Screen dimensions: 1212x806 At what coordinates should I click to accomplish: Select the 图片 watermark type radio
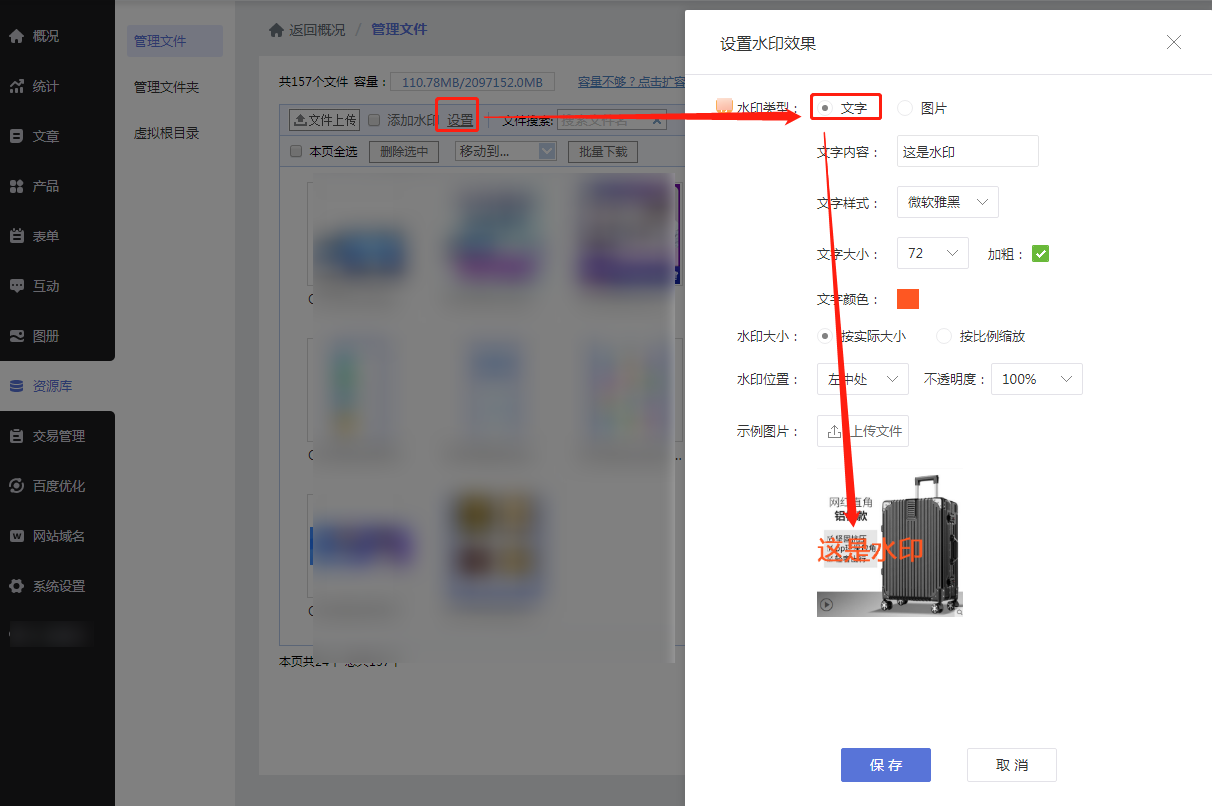(x=905, y=108)
